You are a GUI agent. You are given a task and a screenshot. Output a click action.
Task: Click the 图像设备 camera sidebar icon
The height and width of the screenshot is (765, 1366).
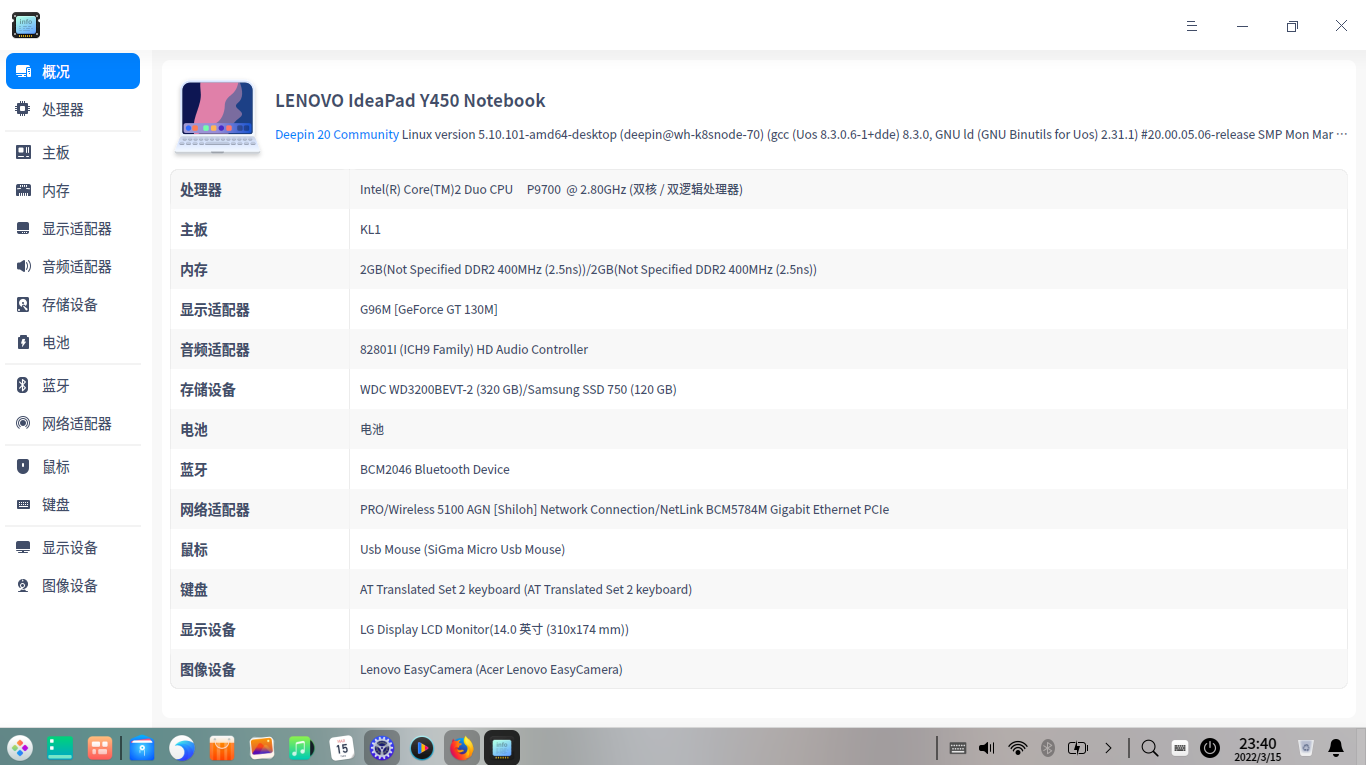click(23, 585)
